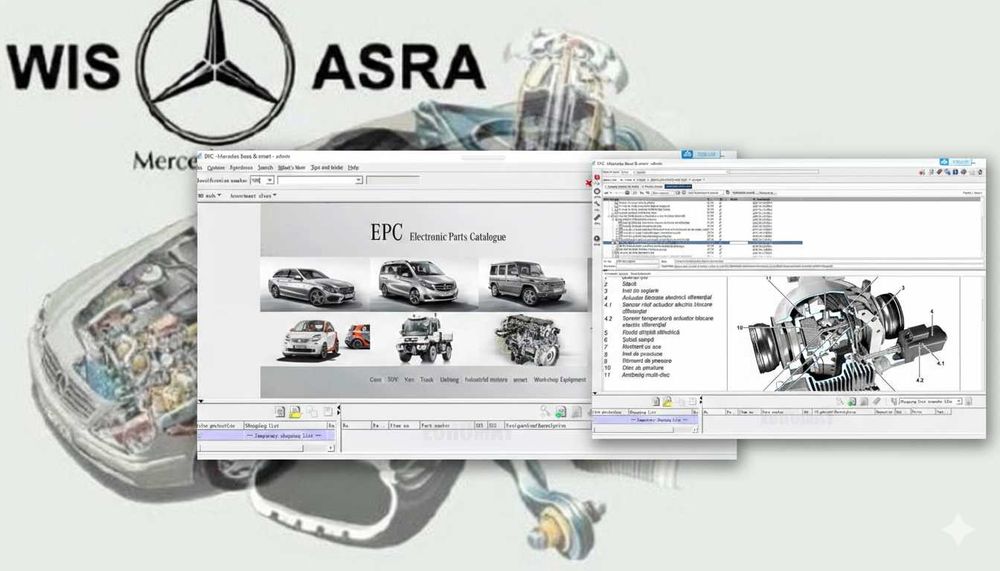
Task: Open the Search menu in left EPC window
Action: pos(265,168)
